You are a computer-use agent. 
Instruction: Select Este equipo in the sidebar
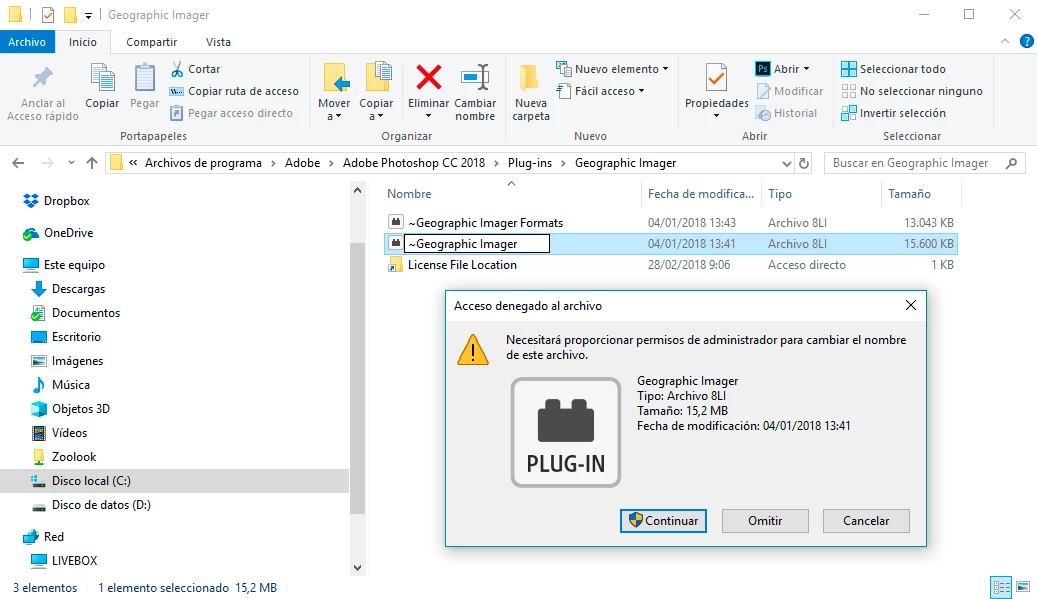(x=74, y=265)
